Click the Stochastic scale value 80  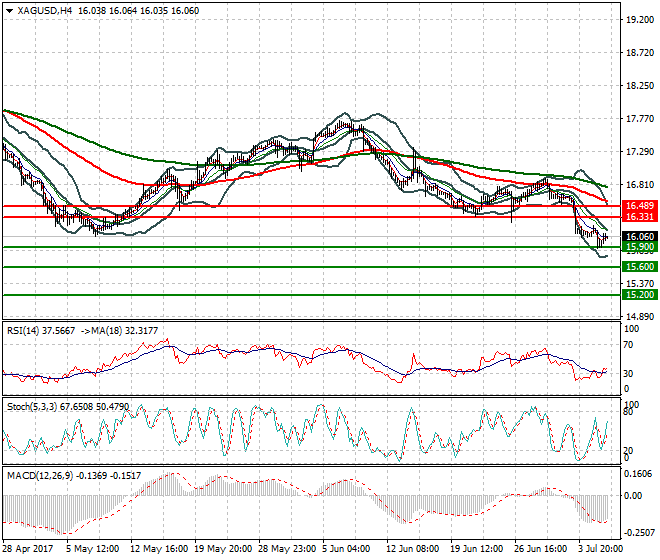point(628,412)
